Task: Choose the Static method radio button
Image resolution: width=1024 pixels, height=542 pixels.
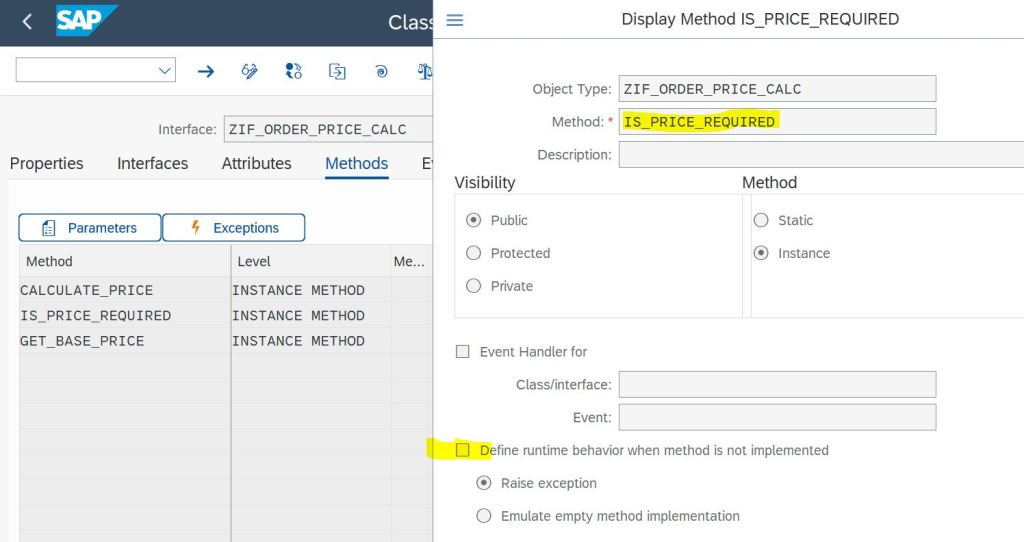Action: (761, 220)
